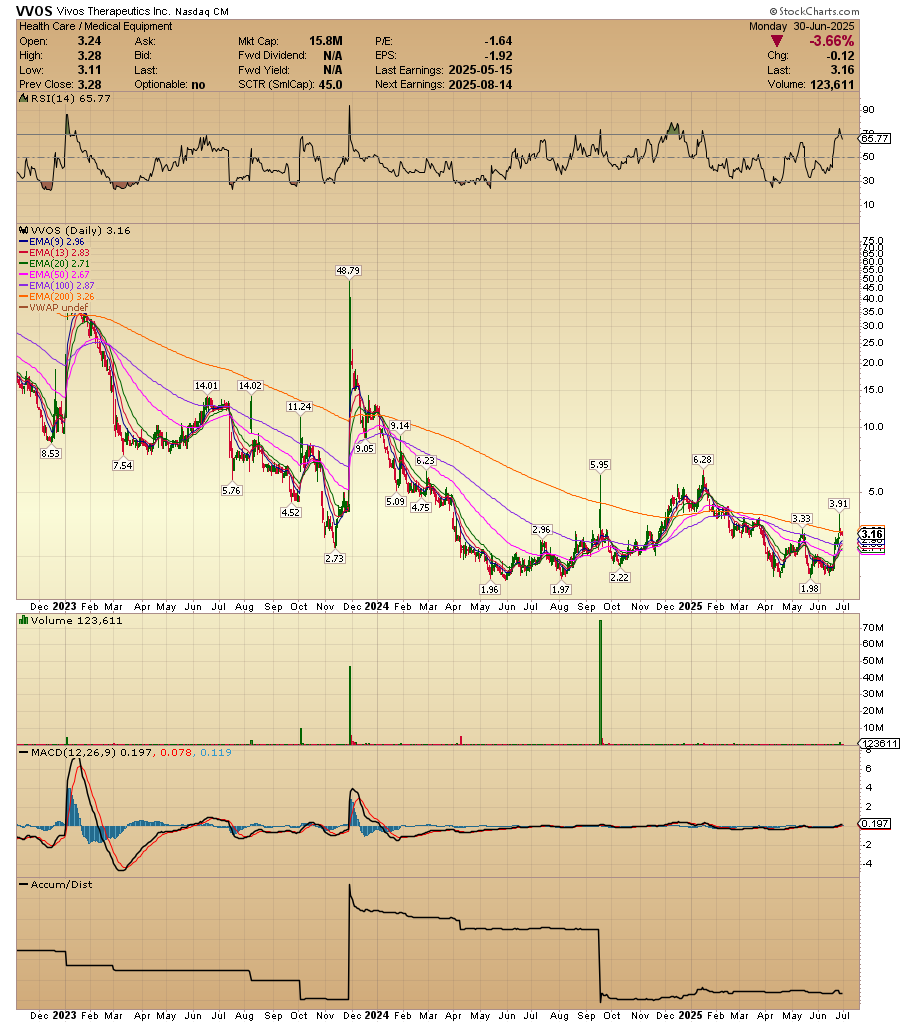
Task: Click the 5.76 low price label
Action: click(x=232, y=491)
